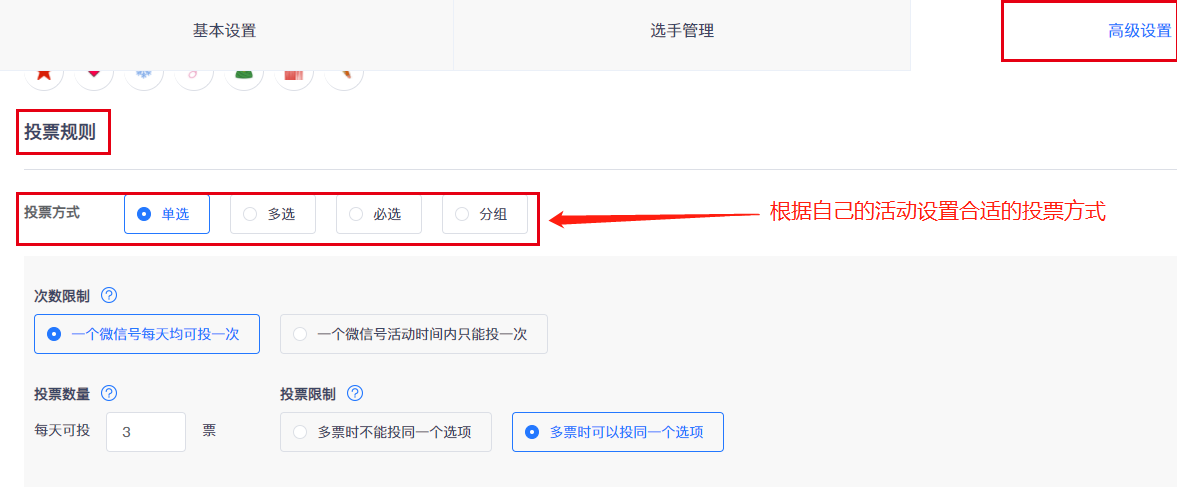Open help icon next to 投票限制
The image size is (1177, 487).
point(355,393)
